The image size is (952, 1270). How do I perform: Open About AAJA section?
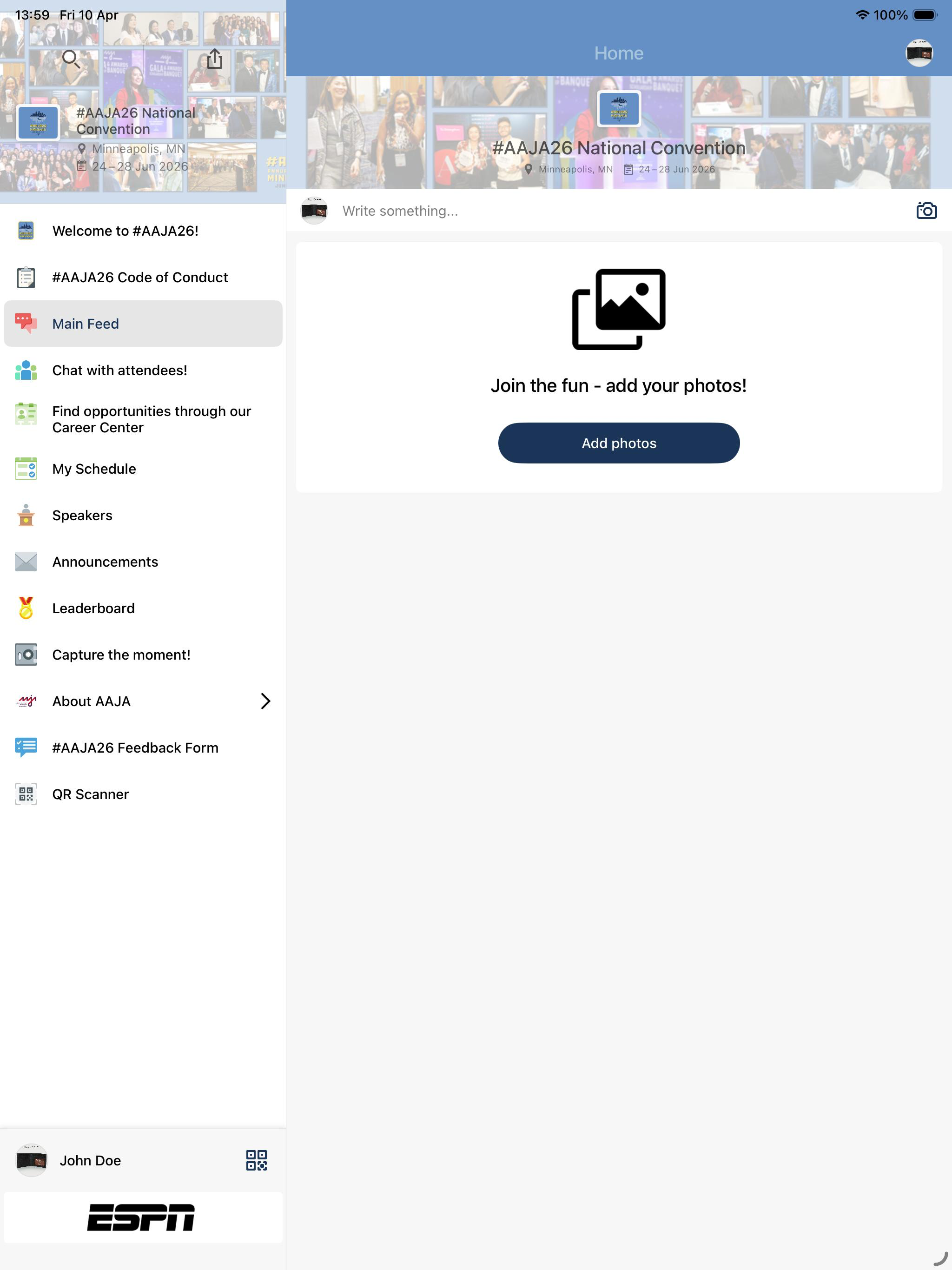(x=143, y=701)
